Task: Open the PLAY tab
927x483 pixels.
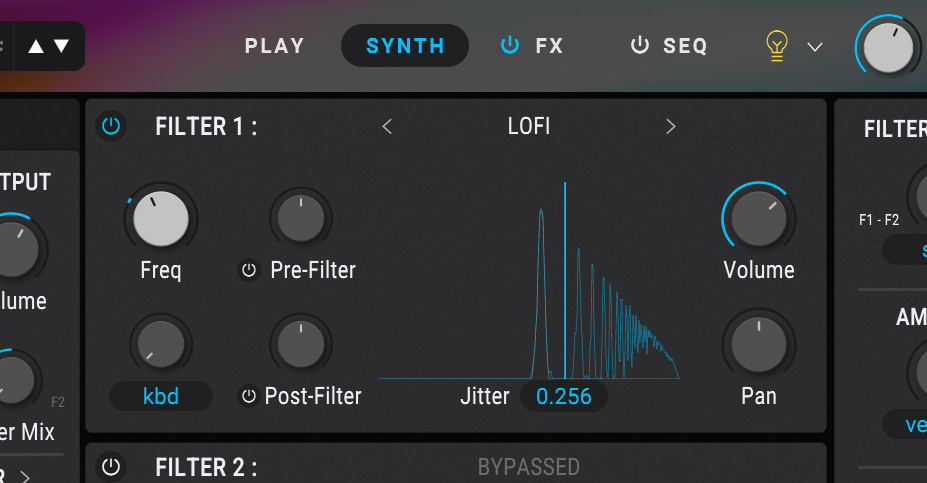Action: [275, 46]
